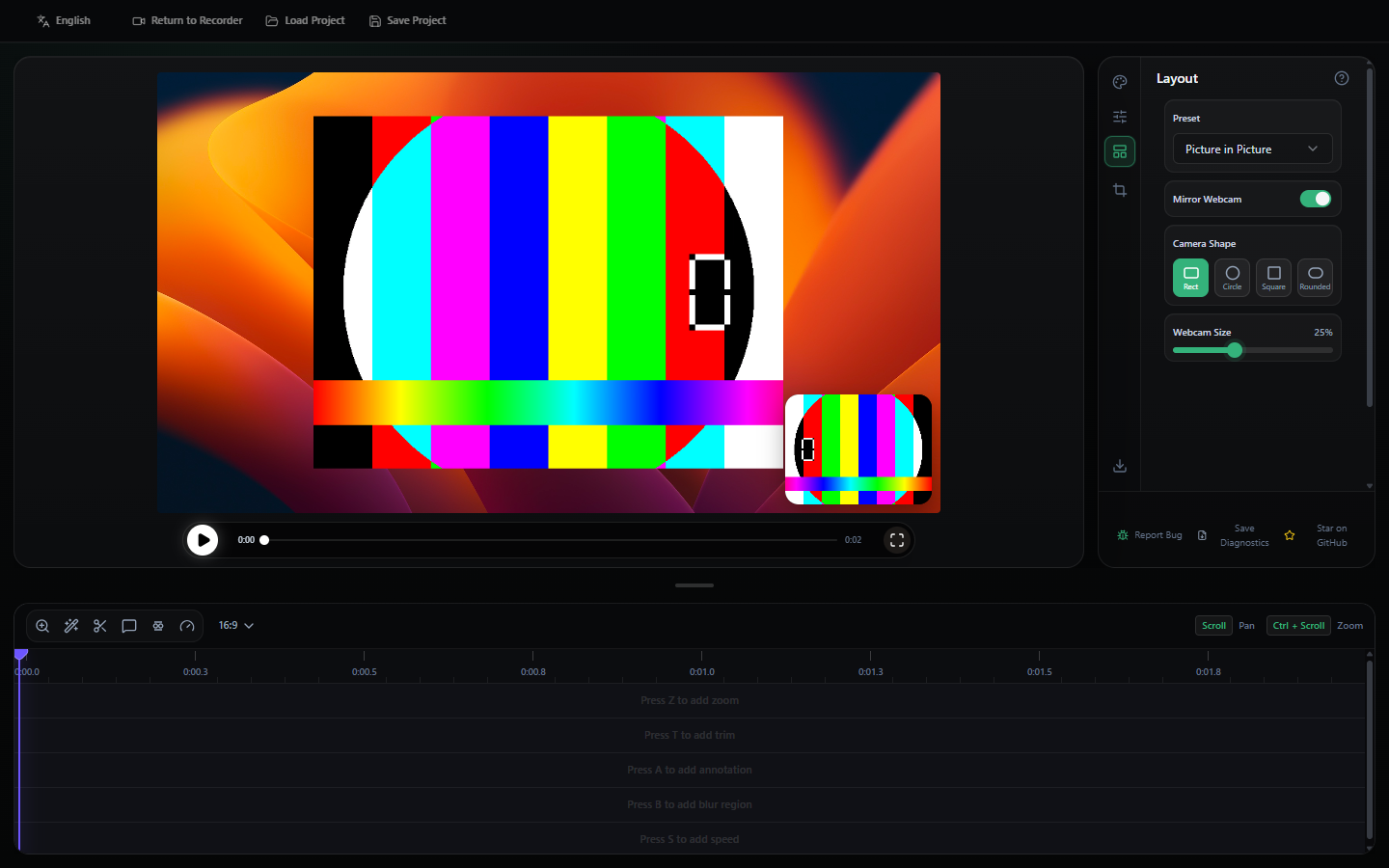Click the Scroll key badge
This screenshot has width=1389, height=868.
1213,626
